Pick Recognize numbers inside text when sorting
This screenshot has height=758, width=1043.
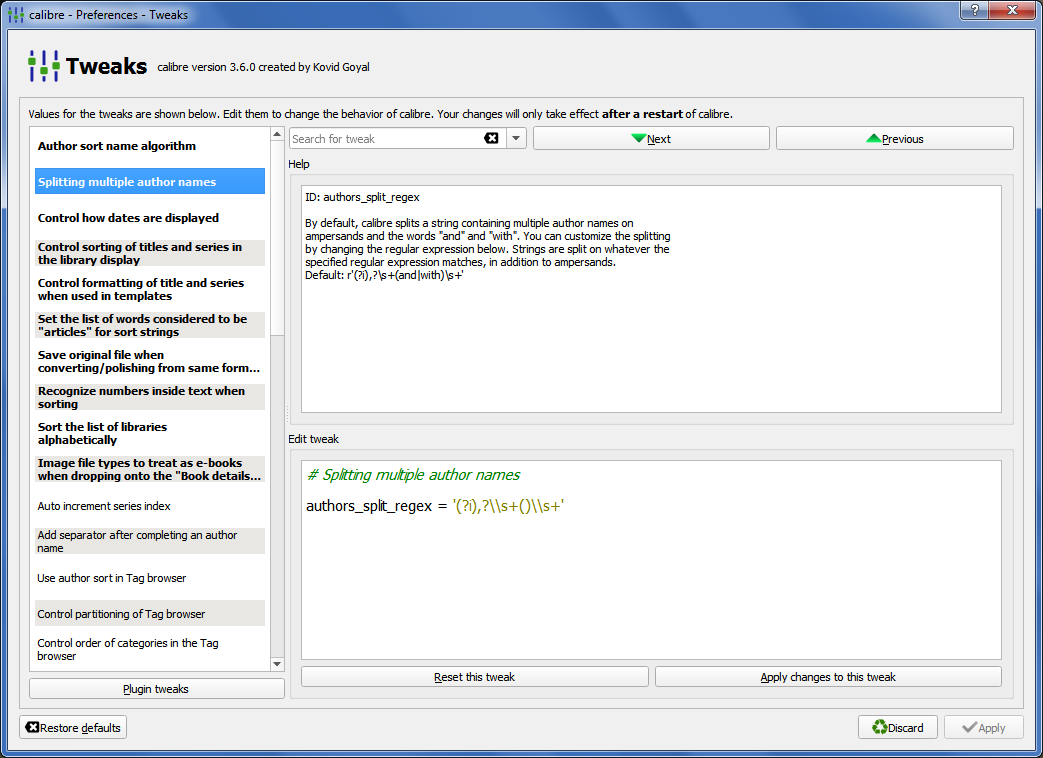(x=150, y=397)
